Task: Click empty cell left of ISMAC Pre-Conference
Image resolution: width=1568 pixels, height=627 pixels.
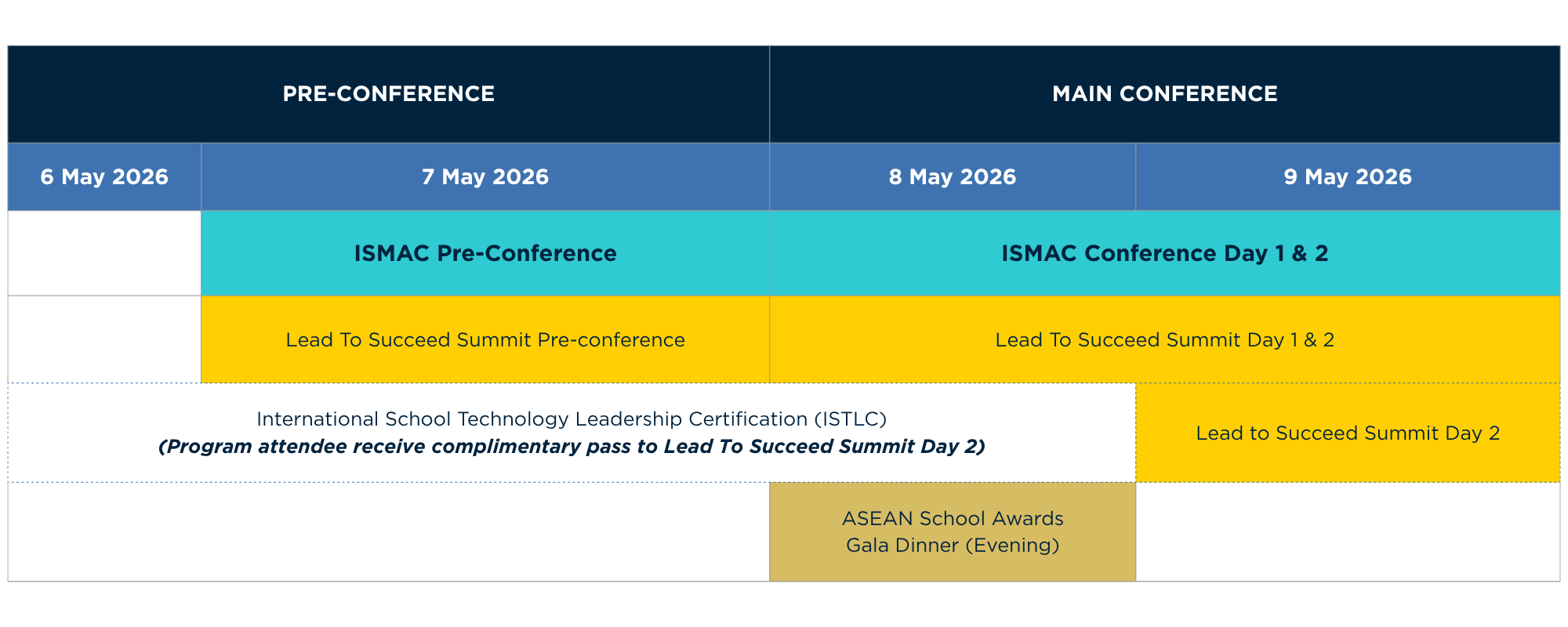Action: (104, 253)
